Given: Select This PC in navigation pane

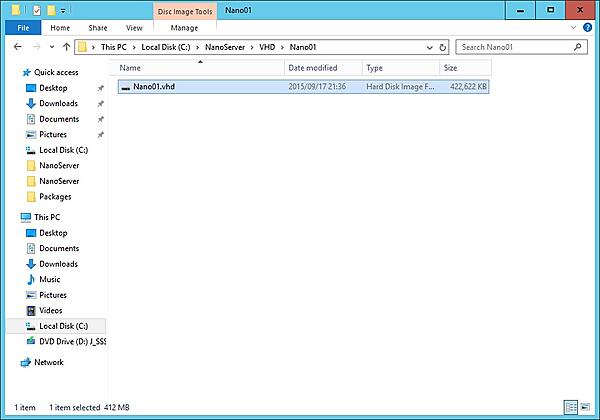Looking at the screenshot, I should (x=47, y=217).
